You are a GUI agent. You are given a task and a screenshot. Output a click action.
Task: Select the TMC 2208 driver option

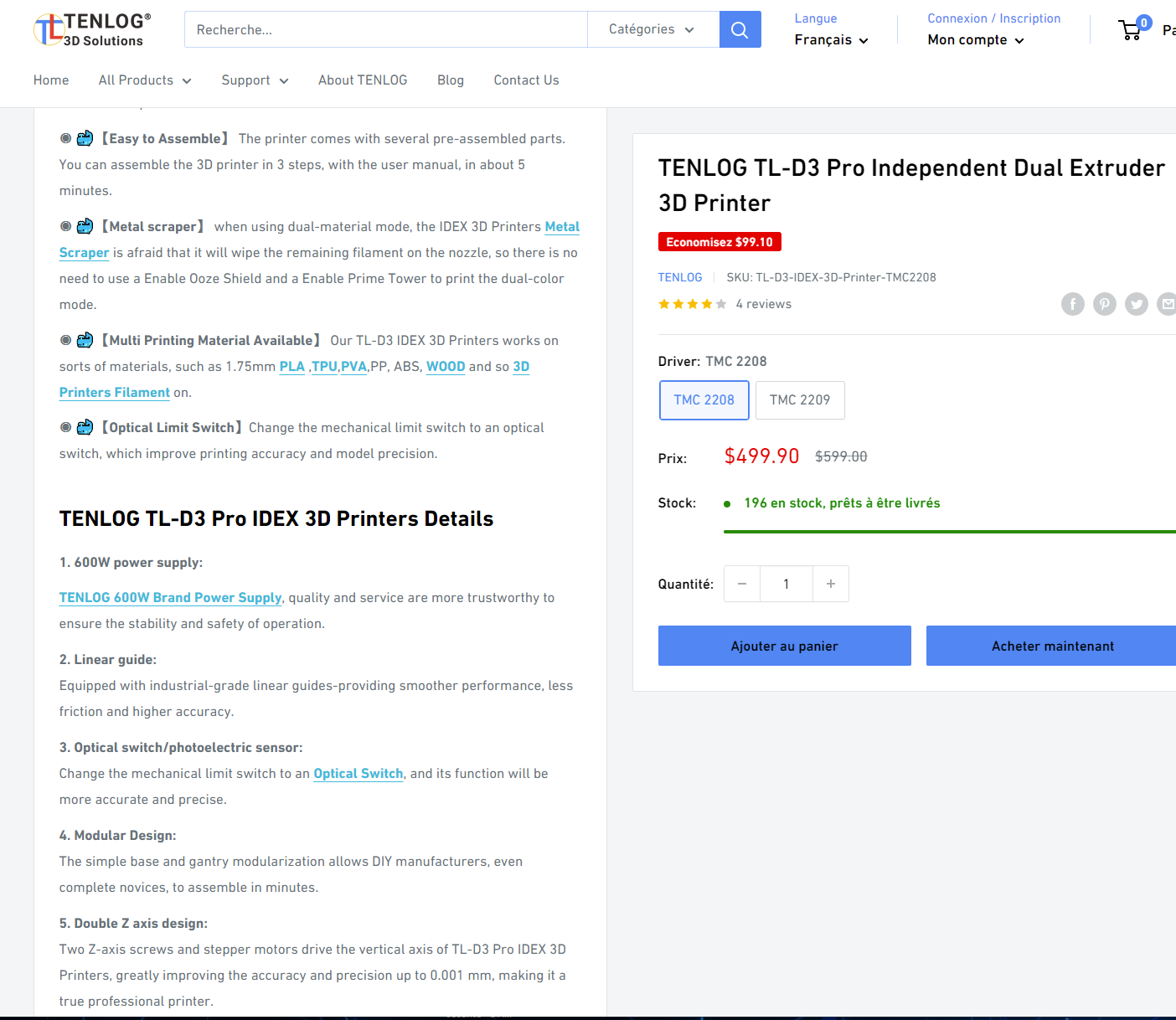pos(704,400)
